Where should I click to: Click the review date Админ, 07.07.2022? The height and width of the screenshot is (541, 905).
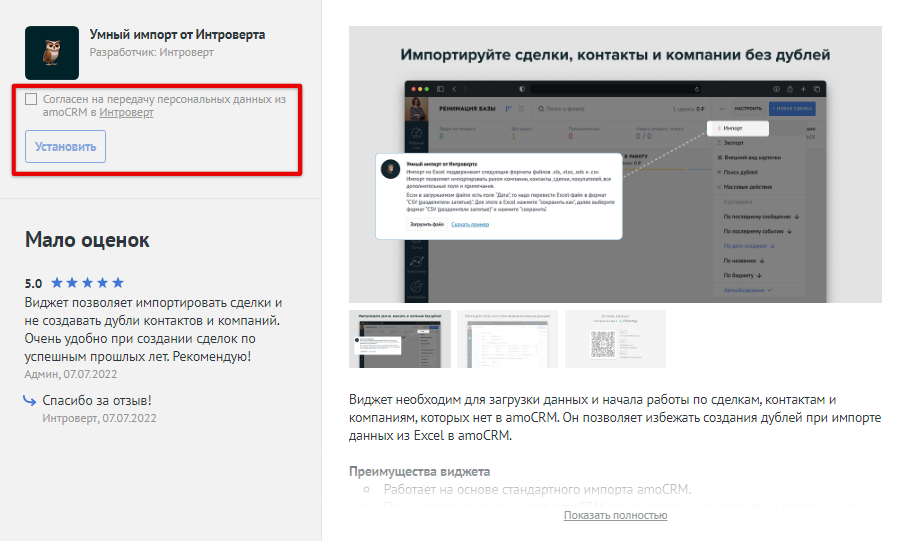click(70, 374)
